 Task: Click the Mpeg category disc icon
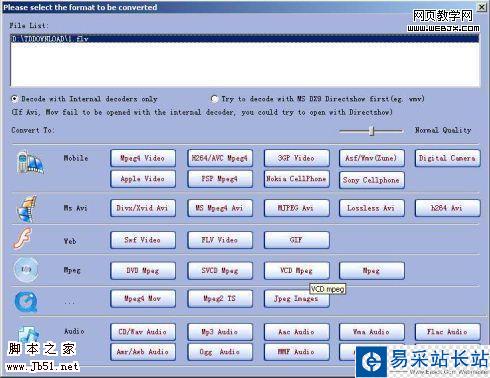pos(26,269)
